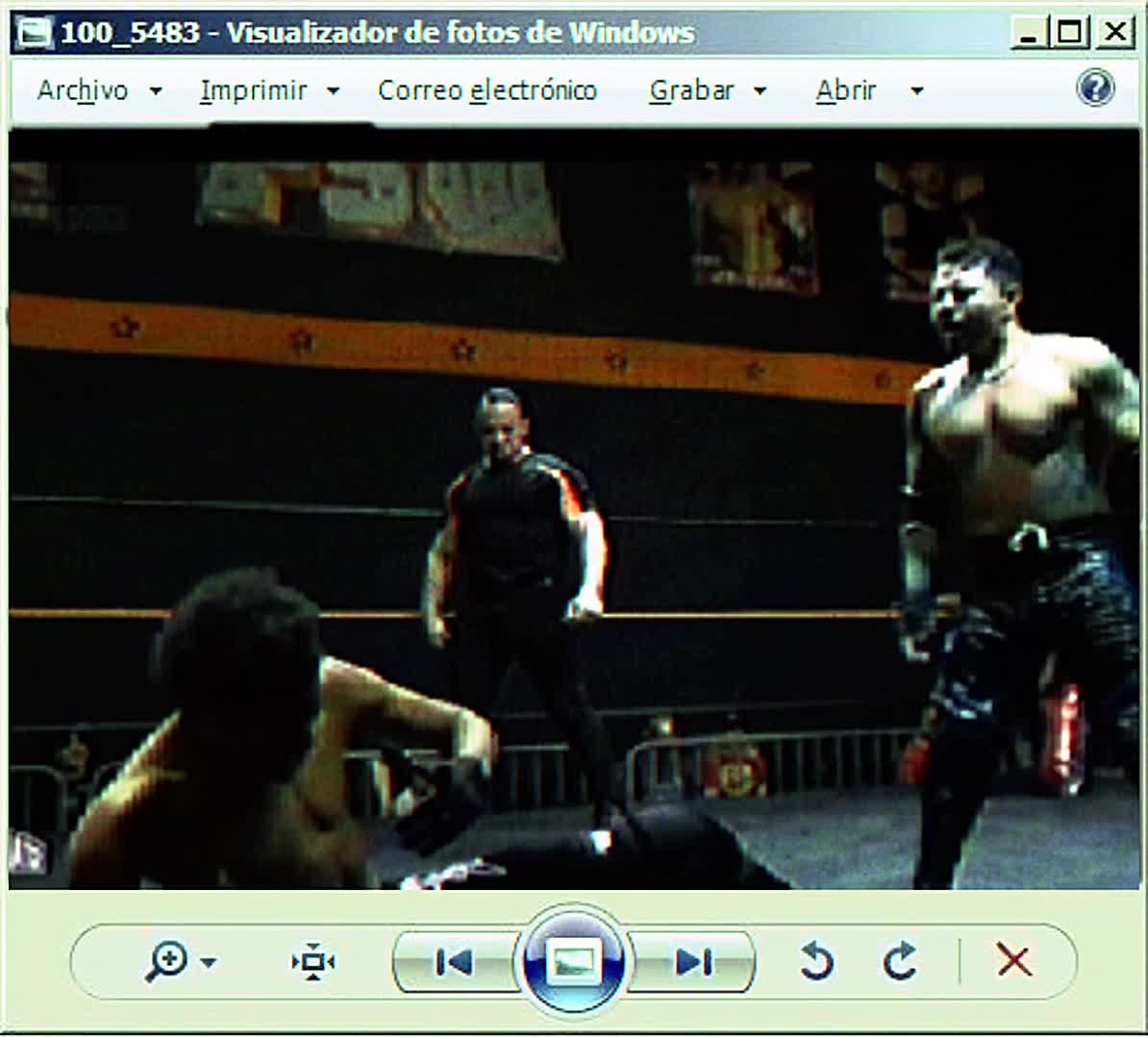
Task: Rotate the photo counterclockwise
Action: [816, 961]
